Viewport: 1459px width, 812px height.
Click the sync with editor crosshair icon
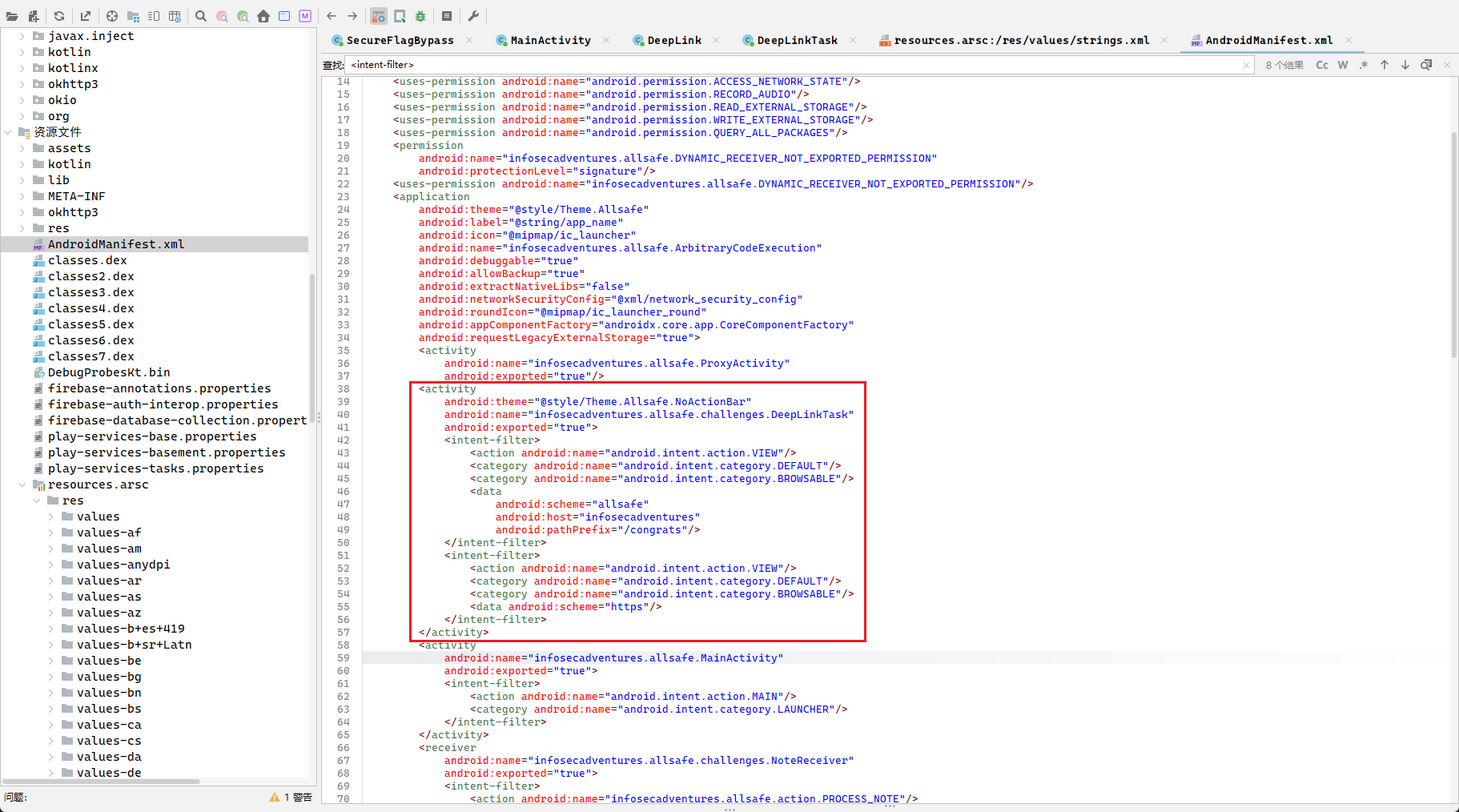coord(112,16)
